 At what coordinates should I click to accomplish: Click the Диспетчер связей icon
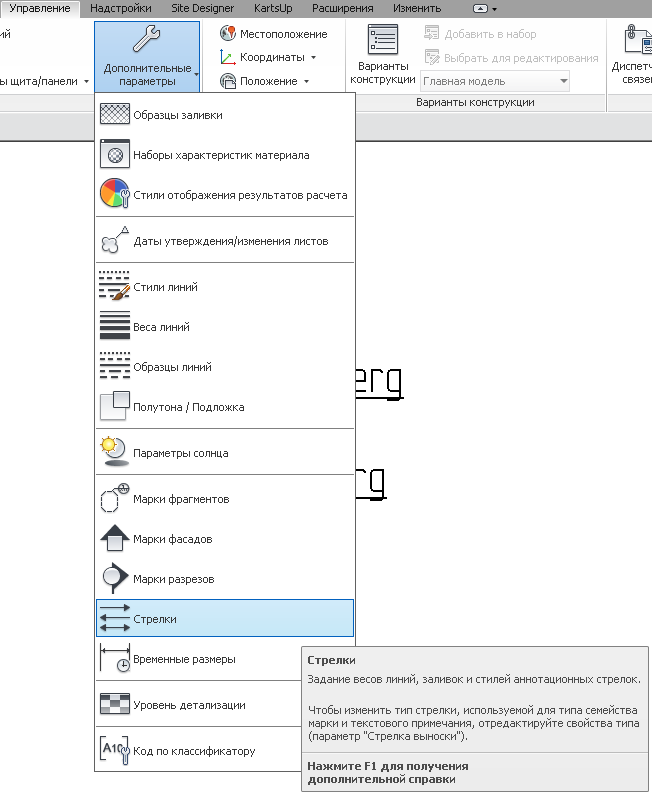point(639,39)
